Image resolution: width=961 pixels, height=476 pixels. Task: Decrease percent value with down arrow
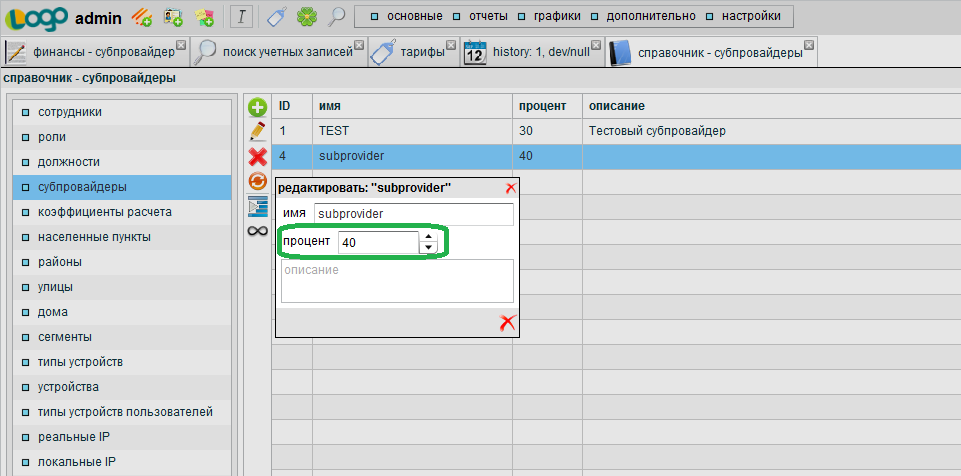click(428, 248)
